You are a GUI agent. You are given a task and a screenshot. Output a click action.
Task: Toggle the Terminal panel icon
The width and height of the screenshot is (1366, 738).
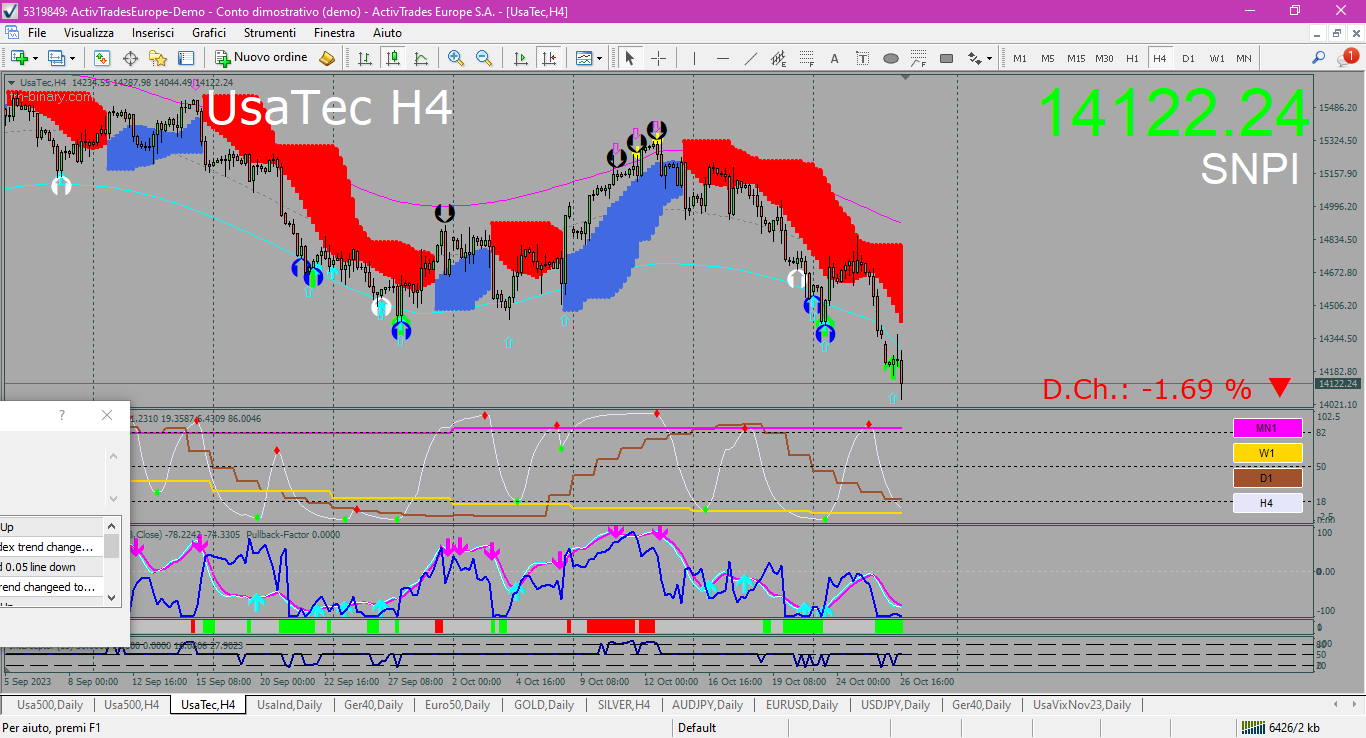[186, 58]
